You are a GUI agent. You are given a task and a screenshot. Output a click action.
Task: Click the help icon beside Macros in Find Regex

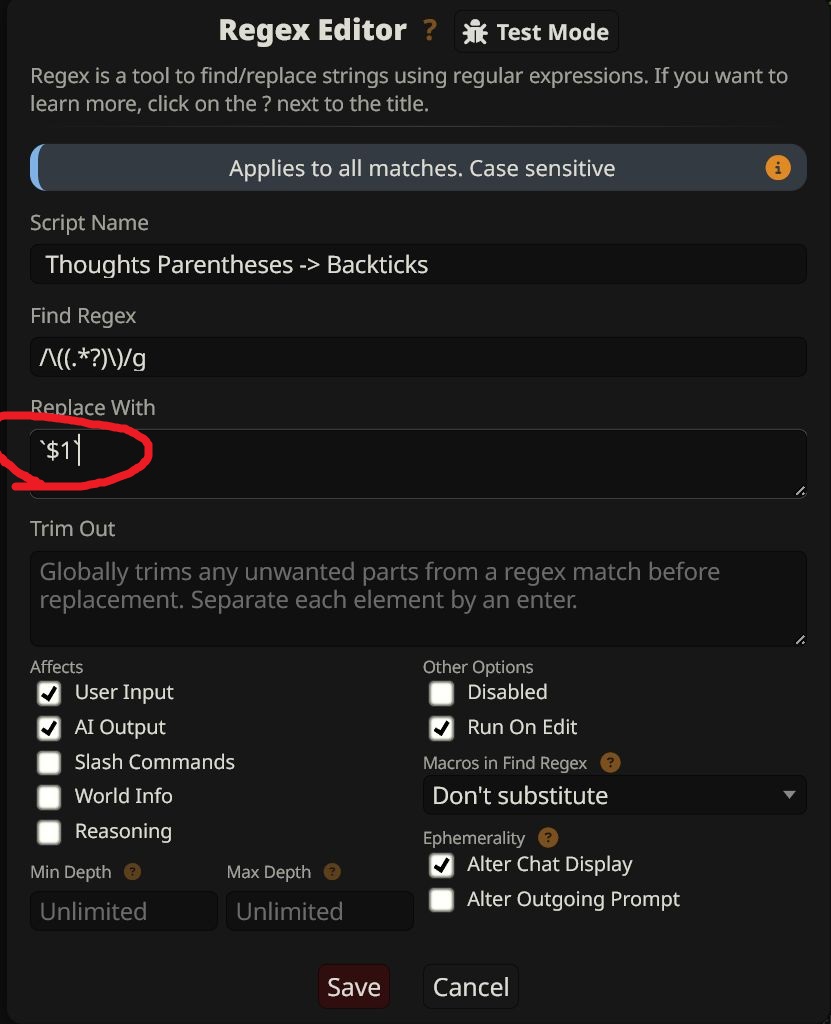coord(610,763)
